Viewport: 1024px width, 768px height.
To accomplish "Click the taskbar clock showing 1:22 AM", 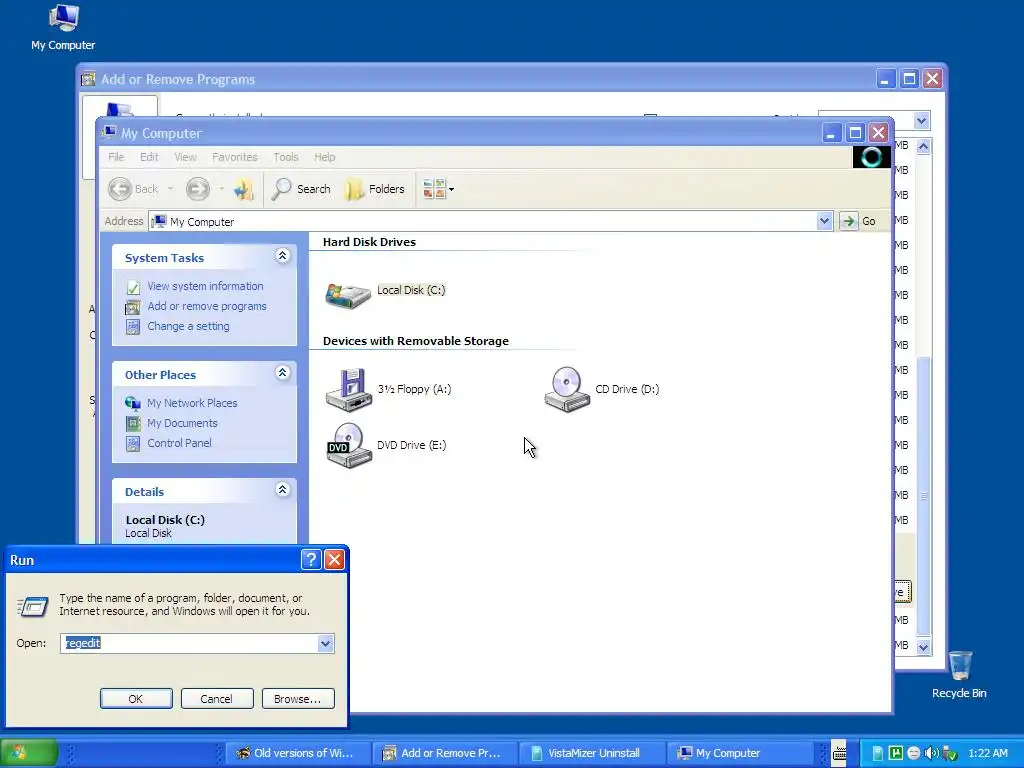I will [988, 754].
